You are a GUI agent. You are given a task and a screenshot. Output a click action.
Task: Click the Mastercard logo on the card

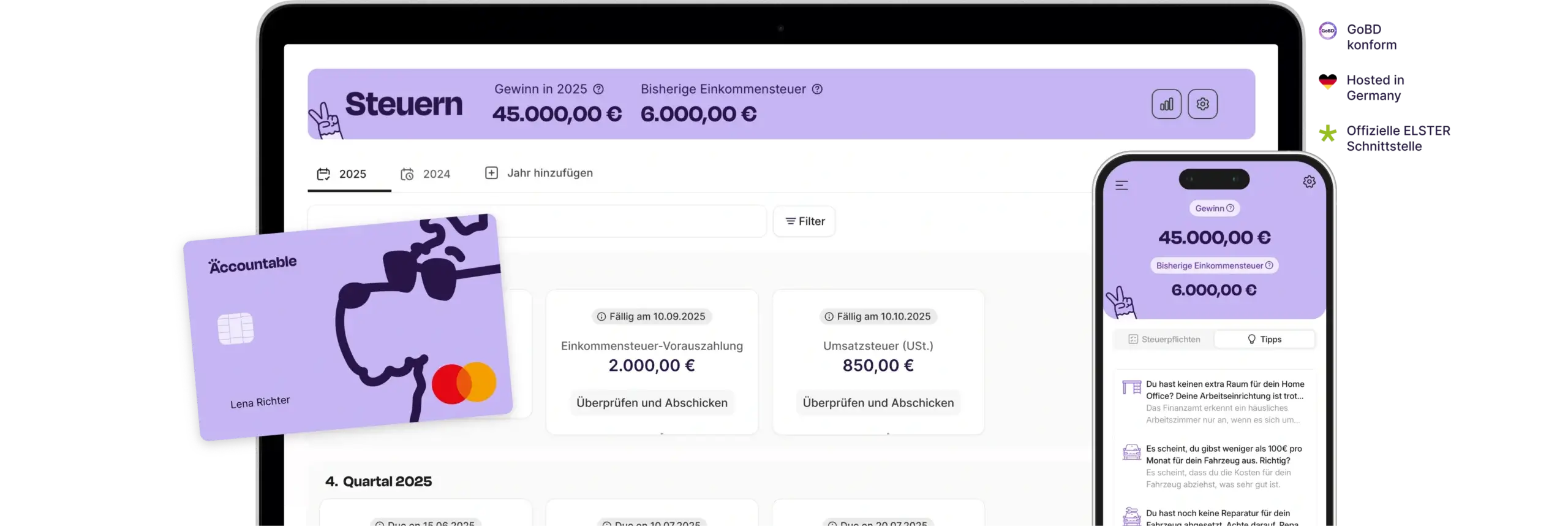[464, 383]
